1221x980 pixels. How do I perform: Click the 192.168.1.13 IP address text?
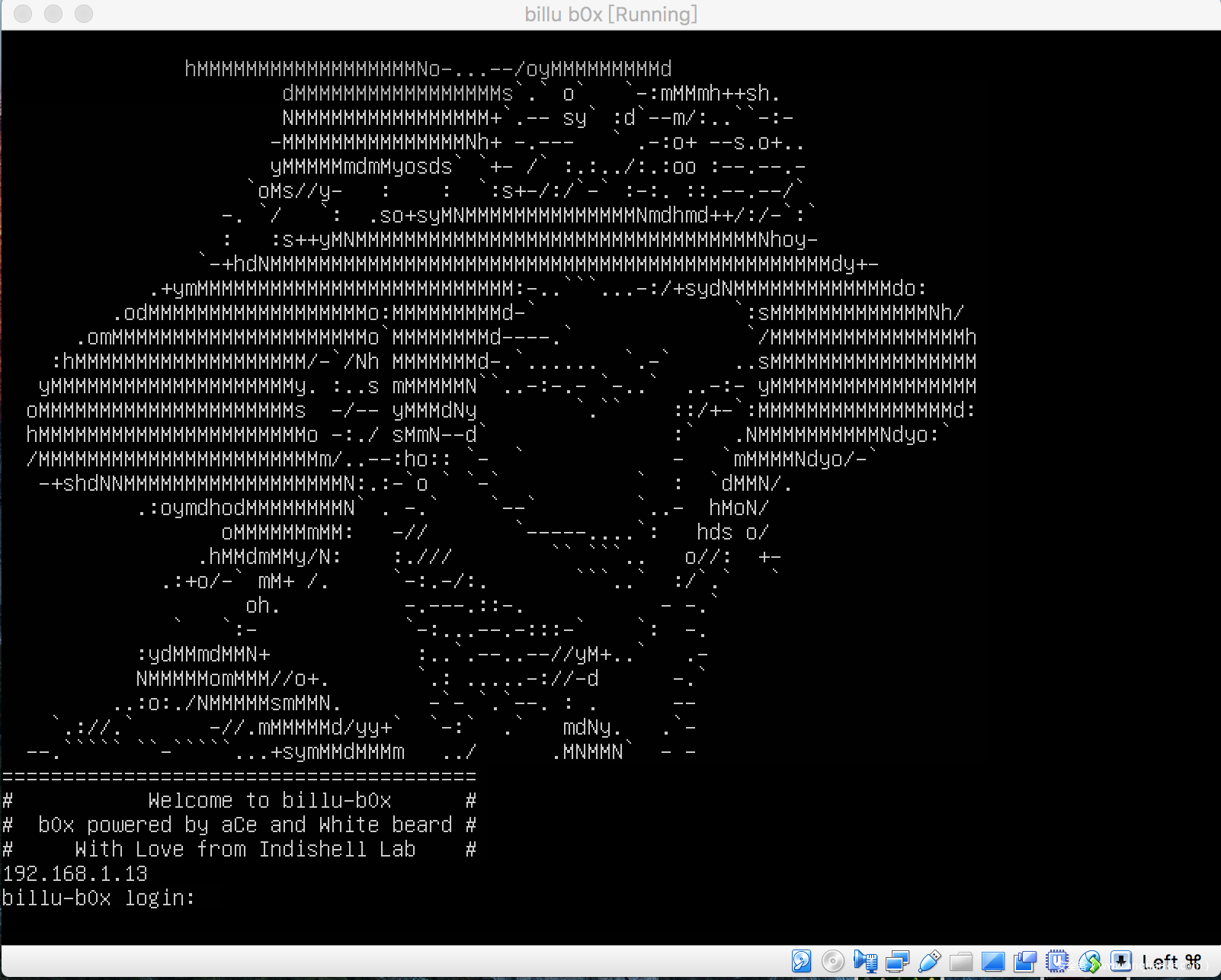(x=75, y=874)
